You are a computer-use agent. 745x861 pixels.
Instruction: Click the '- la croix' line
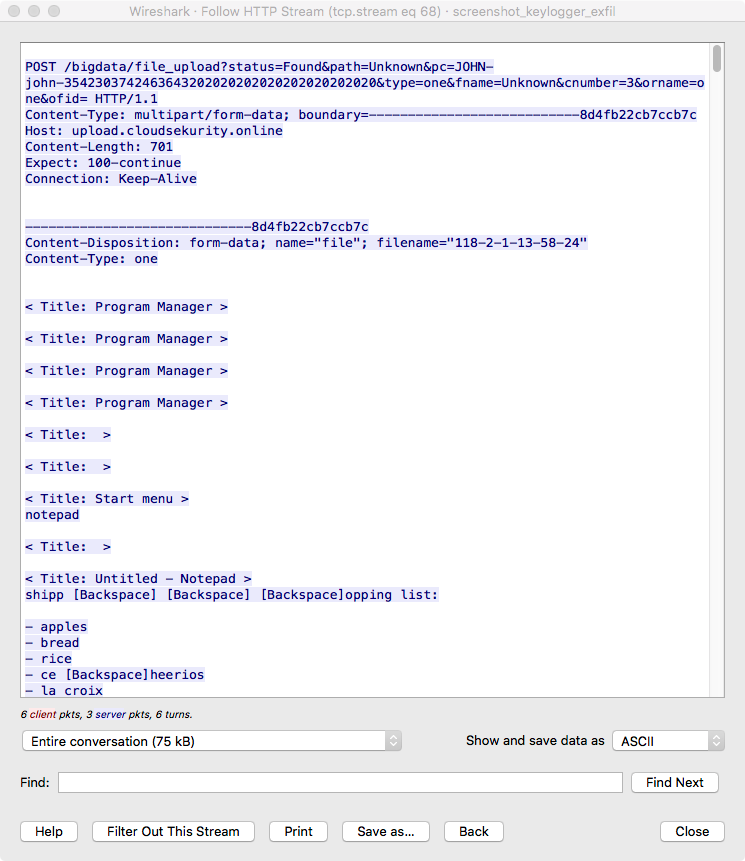[x=64, y=690]
